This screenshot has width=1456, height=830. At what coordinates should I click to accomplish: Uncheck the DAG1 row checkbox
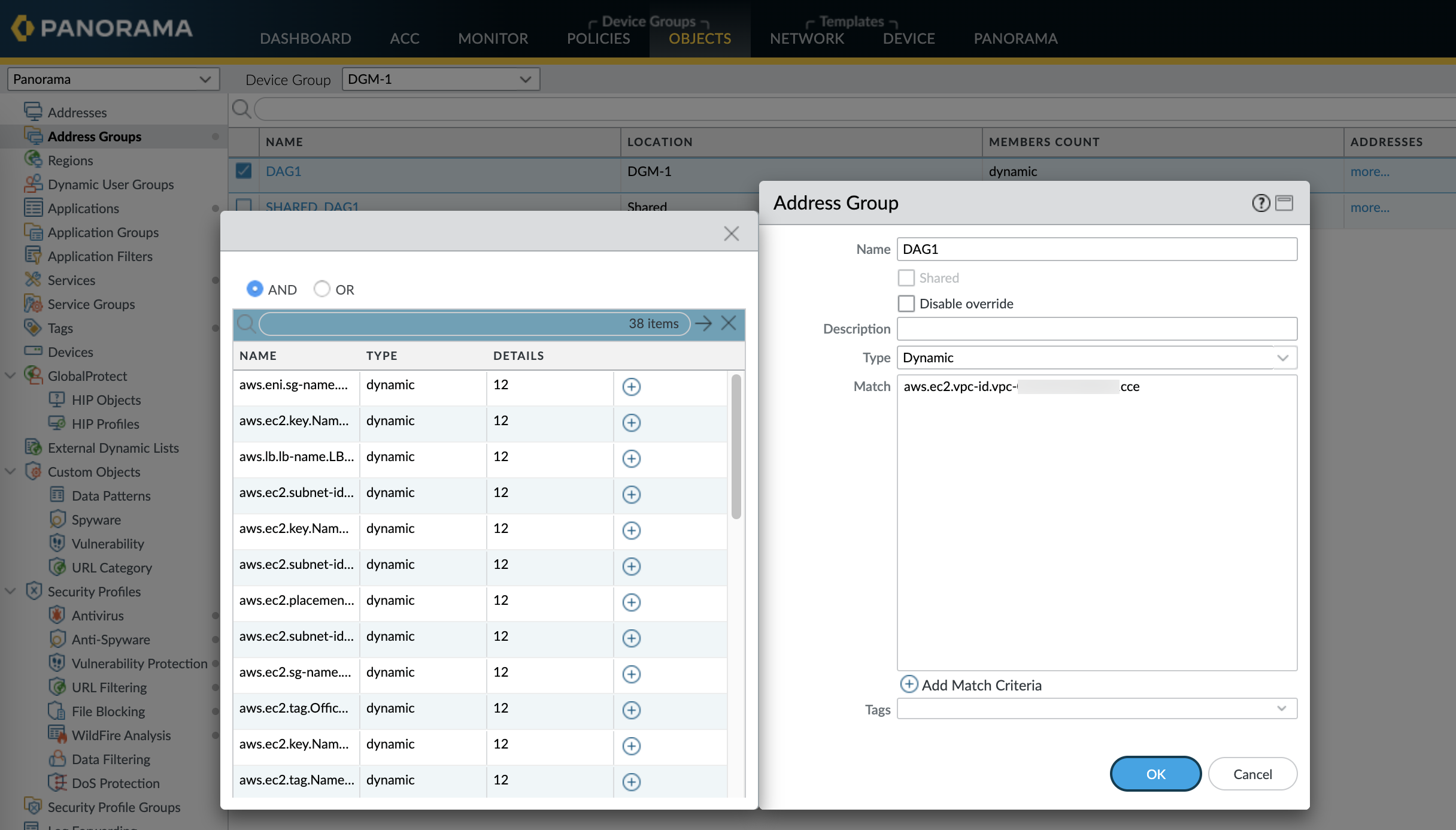tap(244, 171)
